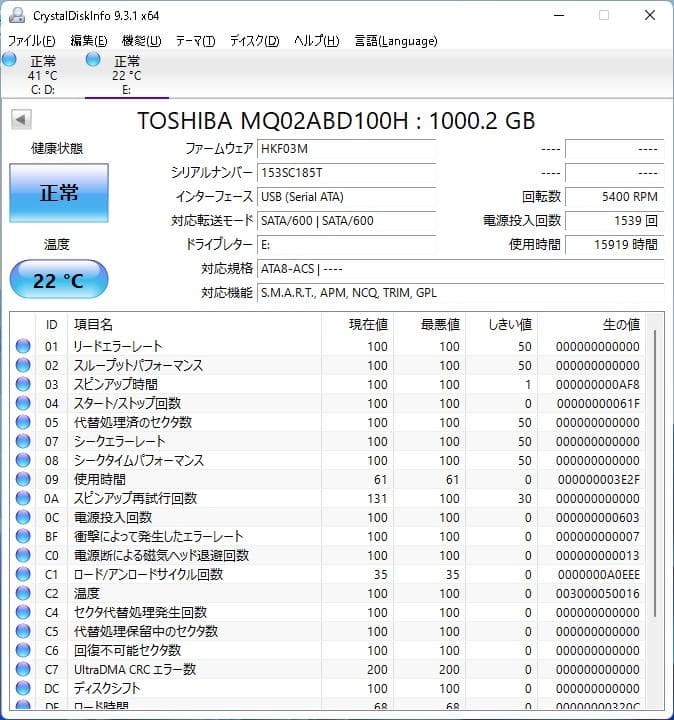Image resolution: width=674 pixels, height=720 pixels.
Task: Click status orb for 07 シークエラーレート
Action: pos(23,441)
